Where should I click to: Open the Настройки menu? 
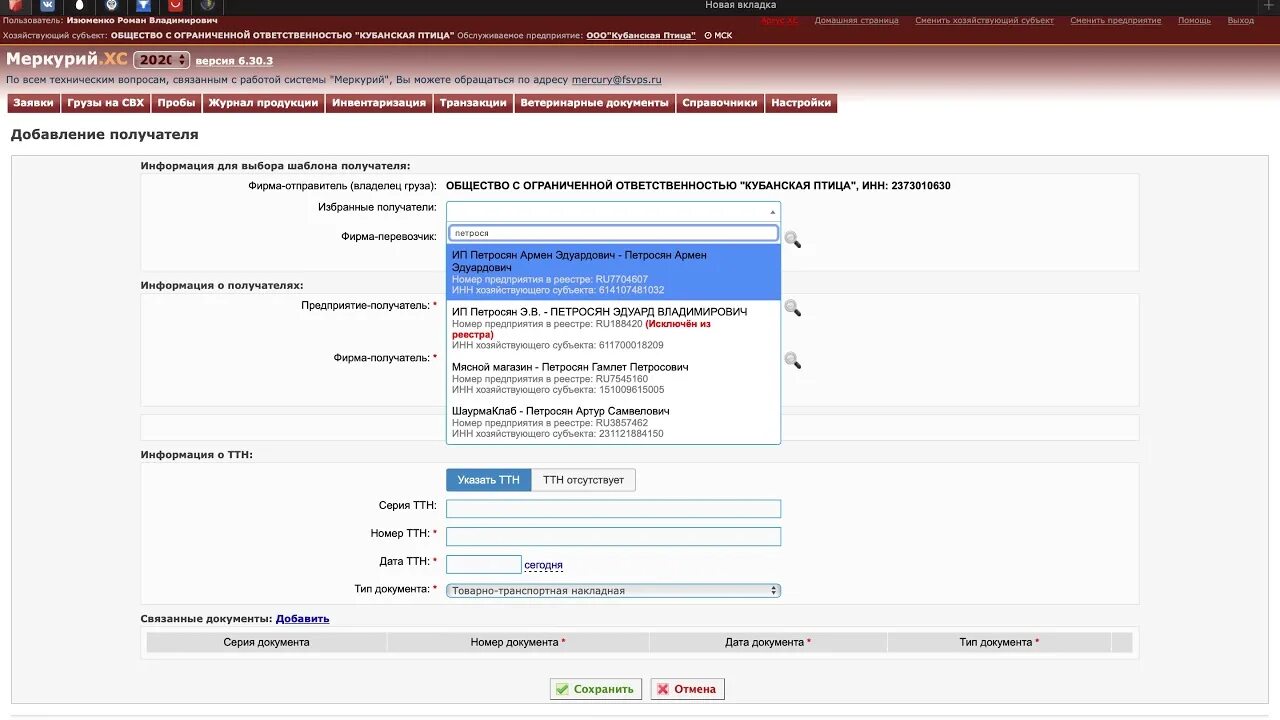(x=801, y=103)
